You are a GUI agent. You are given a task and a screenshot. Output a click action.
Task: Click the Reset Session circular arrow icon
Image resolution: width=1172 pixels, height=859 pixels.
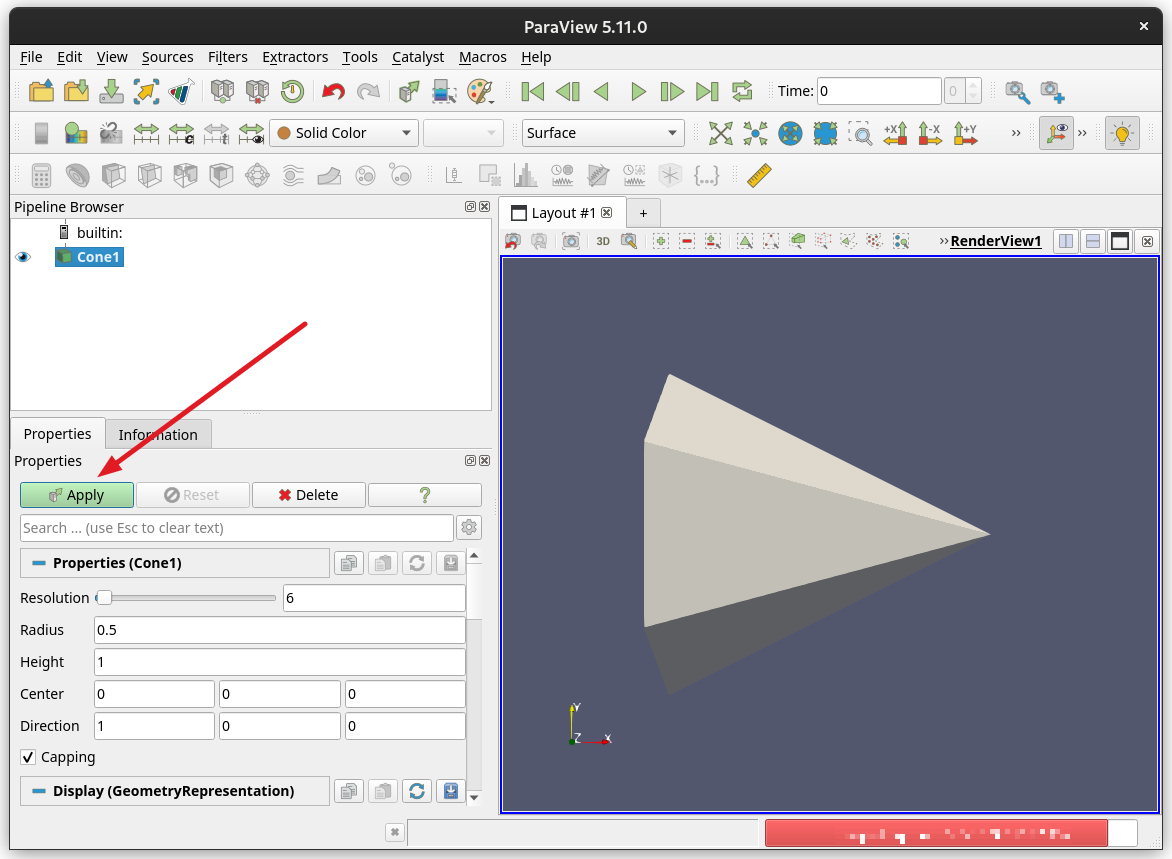point(292,91)
